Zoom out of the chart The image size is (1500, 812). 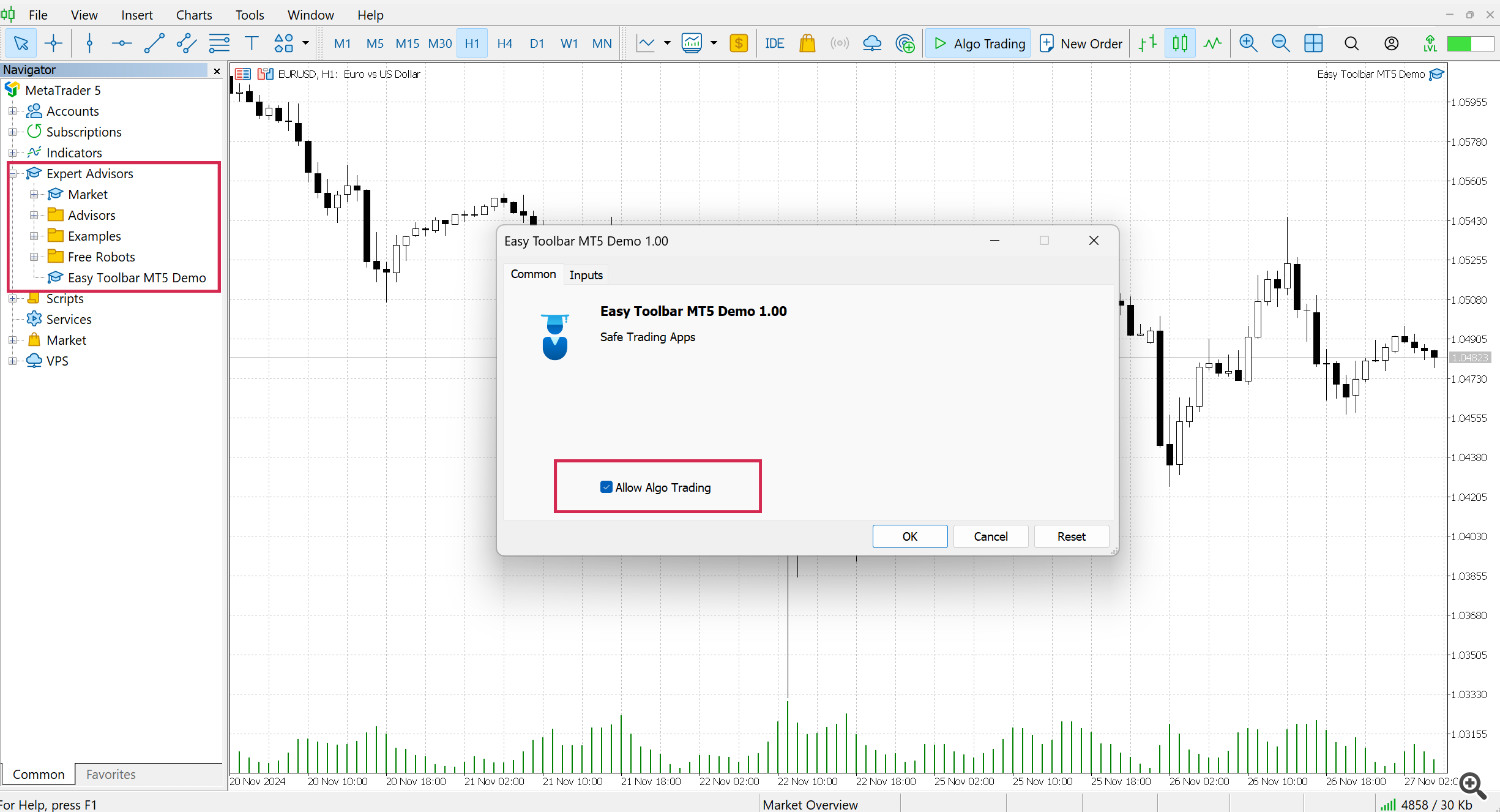[x=1281, y=43]
